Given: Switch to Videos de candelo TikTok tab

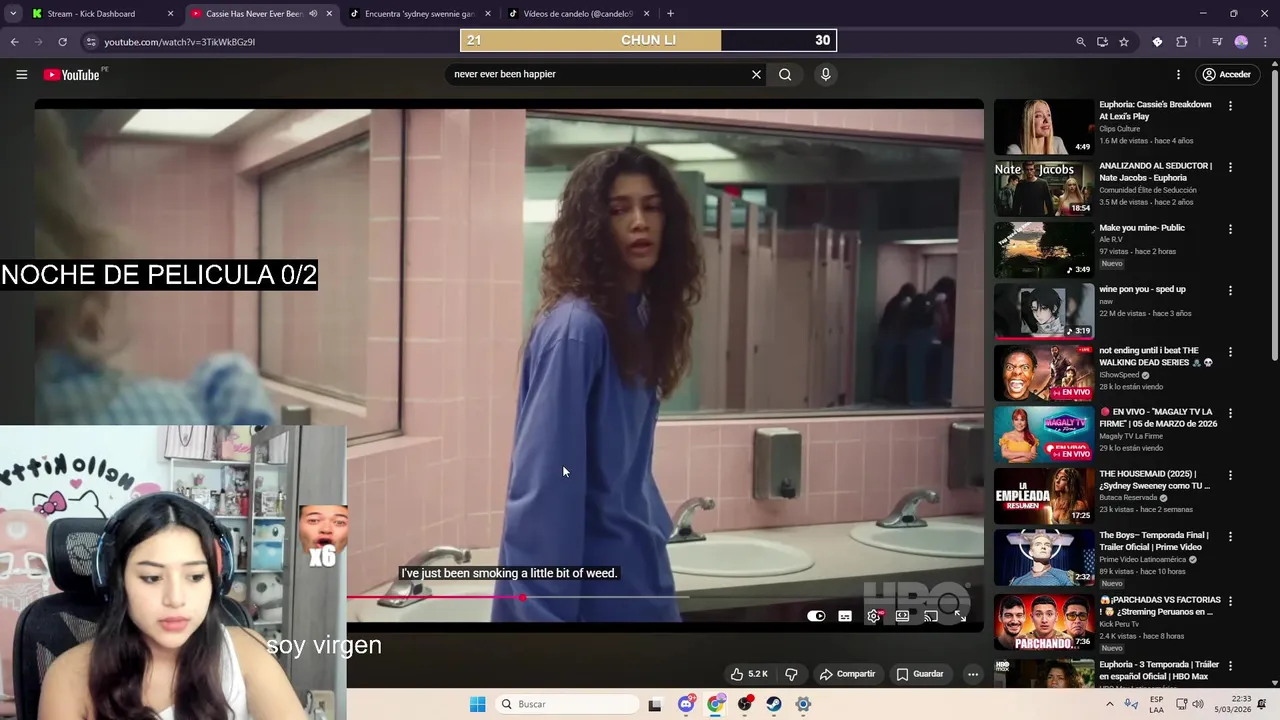Looking at the screenshot, I should 577,13.
